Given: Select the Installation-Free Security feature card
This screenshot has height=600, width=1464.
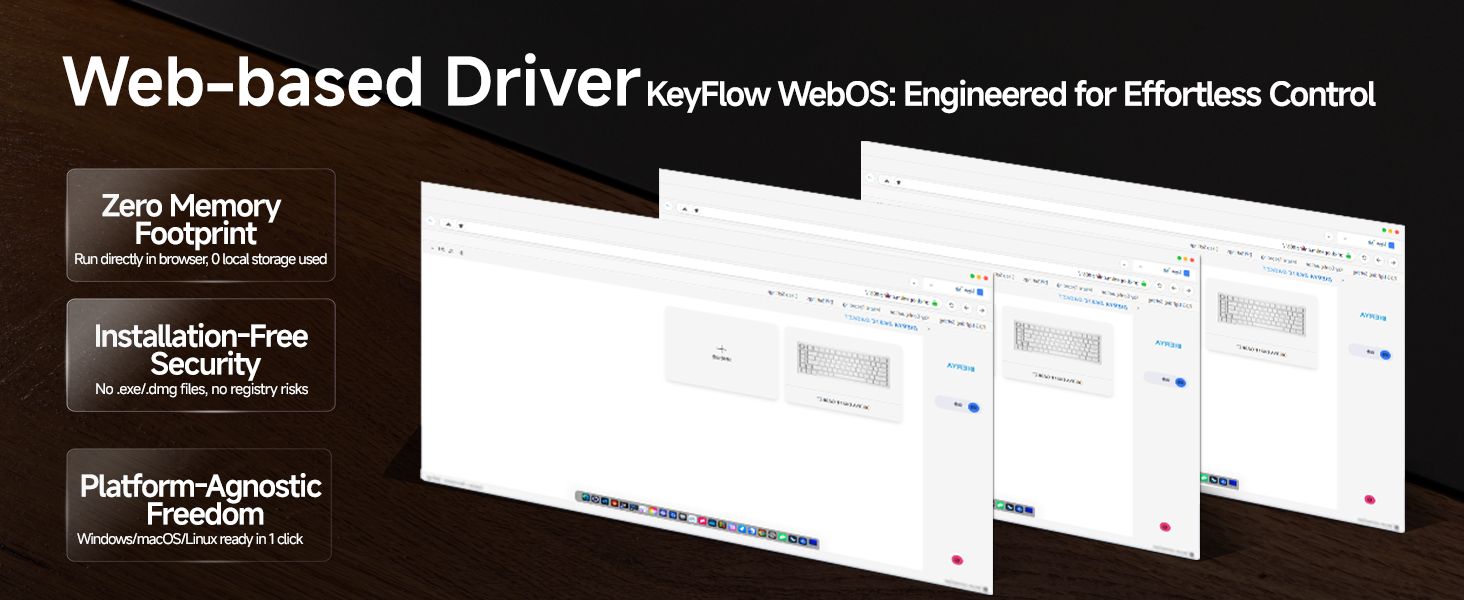Looking at the screenshot, I should [x=201, y=355].
